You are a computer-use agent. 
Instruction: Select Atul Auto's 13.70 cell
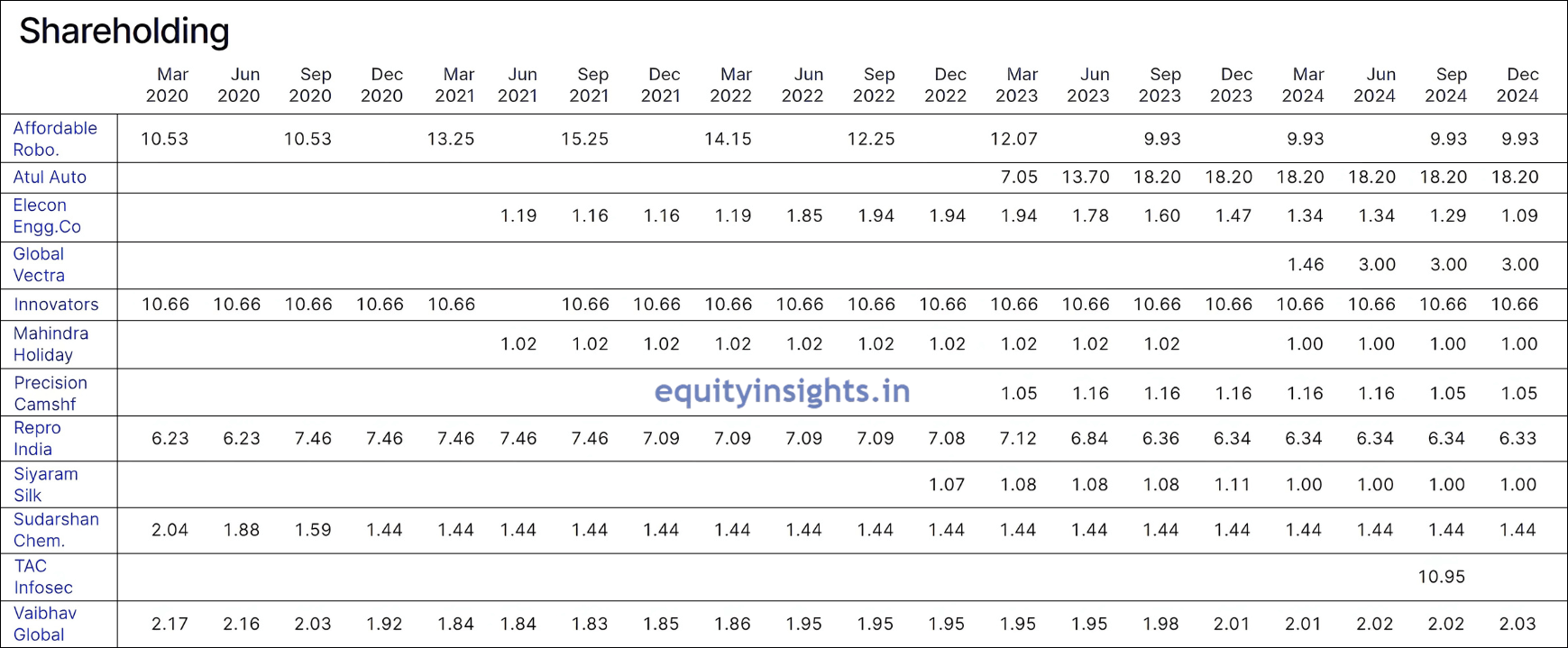pyautogui.click(x=1086, y=178)
